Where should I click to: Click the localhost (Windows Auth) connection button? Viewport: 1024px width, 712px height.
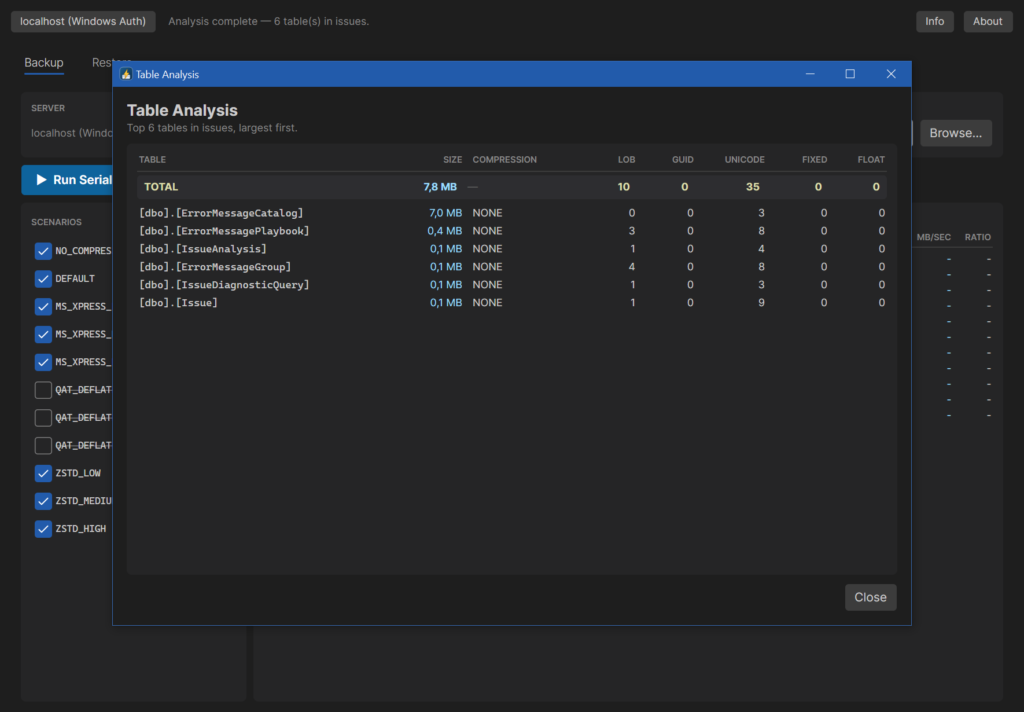pyautogui.click(x=83, y=22)
